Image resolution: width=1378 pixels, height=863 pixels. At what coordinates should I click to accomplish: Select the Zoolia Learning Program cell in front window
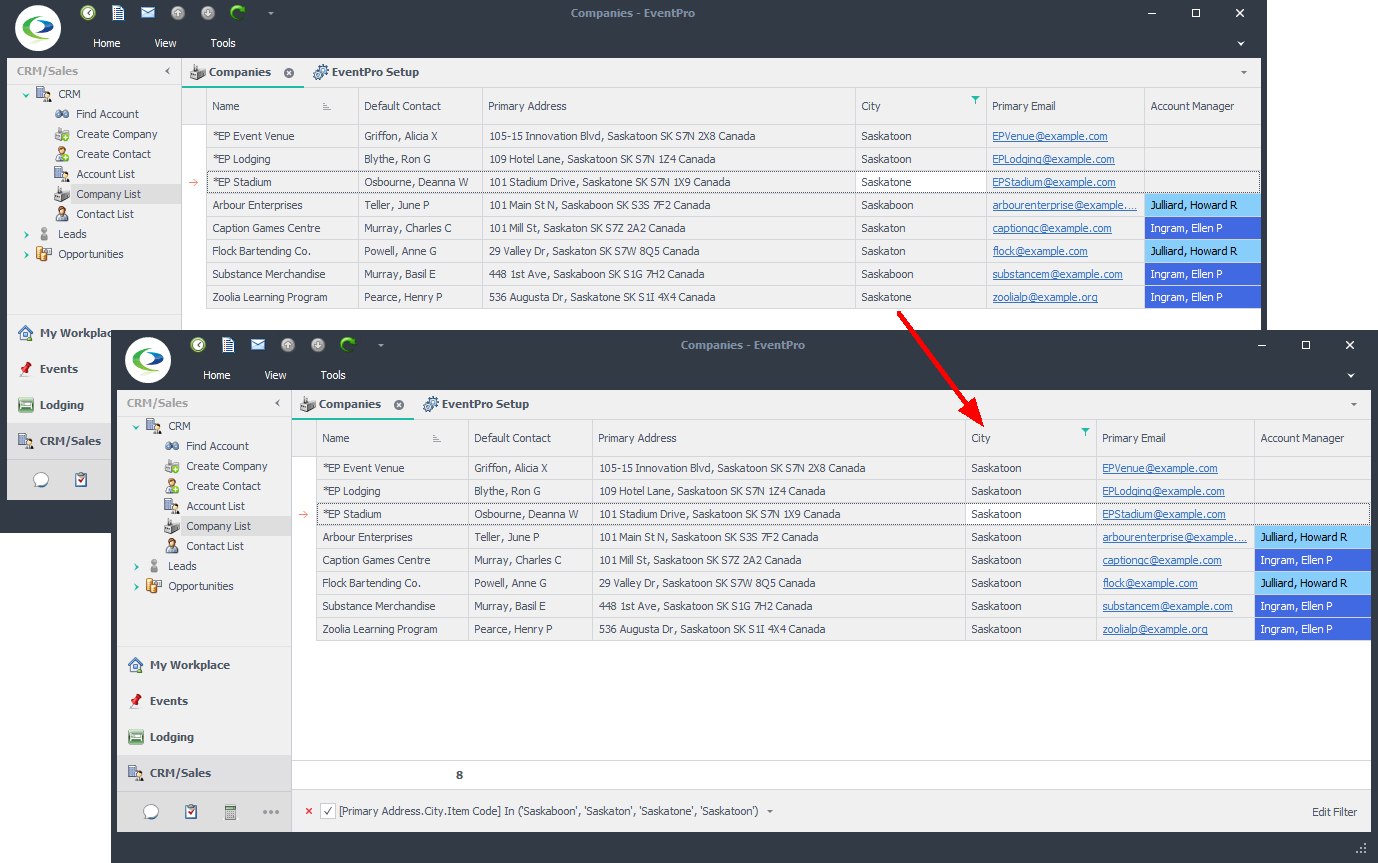pyautogui.click(x=392, y=629)
